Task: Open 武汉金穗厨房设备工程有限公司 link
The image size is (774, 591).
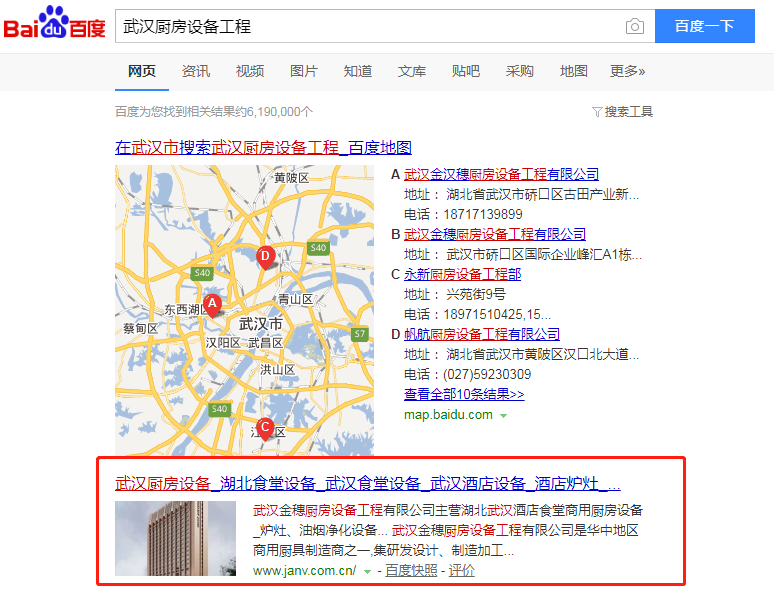Action: click(495, 235)
